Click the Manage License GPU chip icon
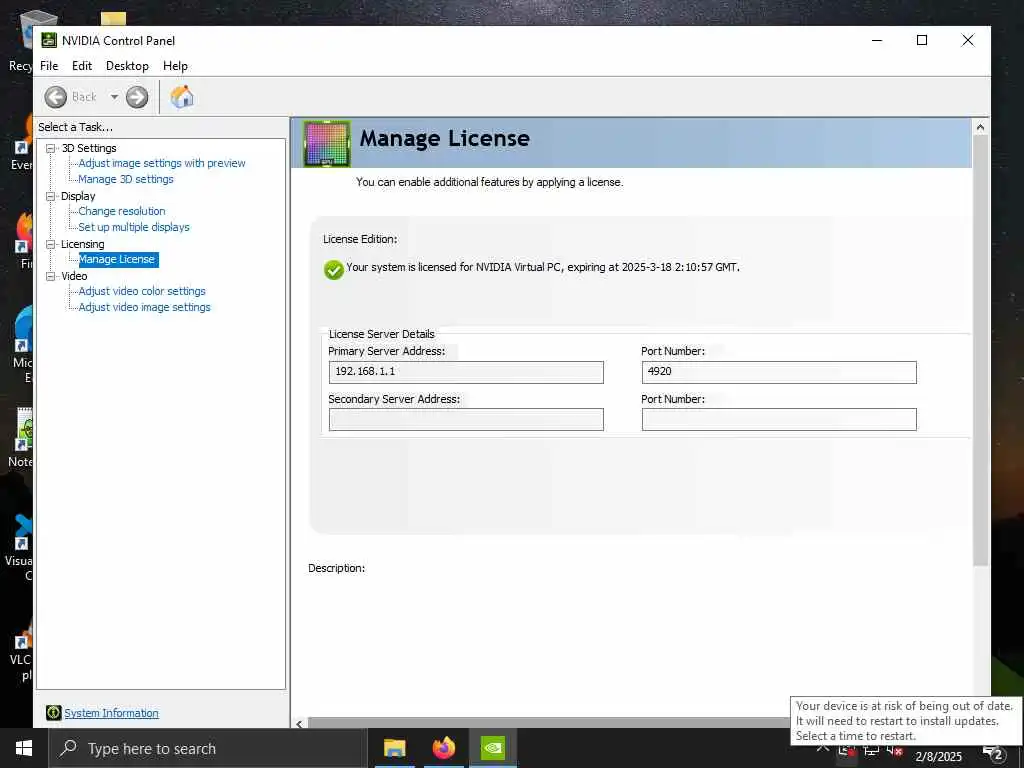1024x768 pixels. pos(327,144)
